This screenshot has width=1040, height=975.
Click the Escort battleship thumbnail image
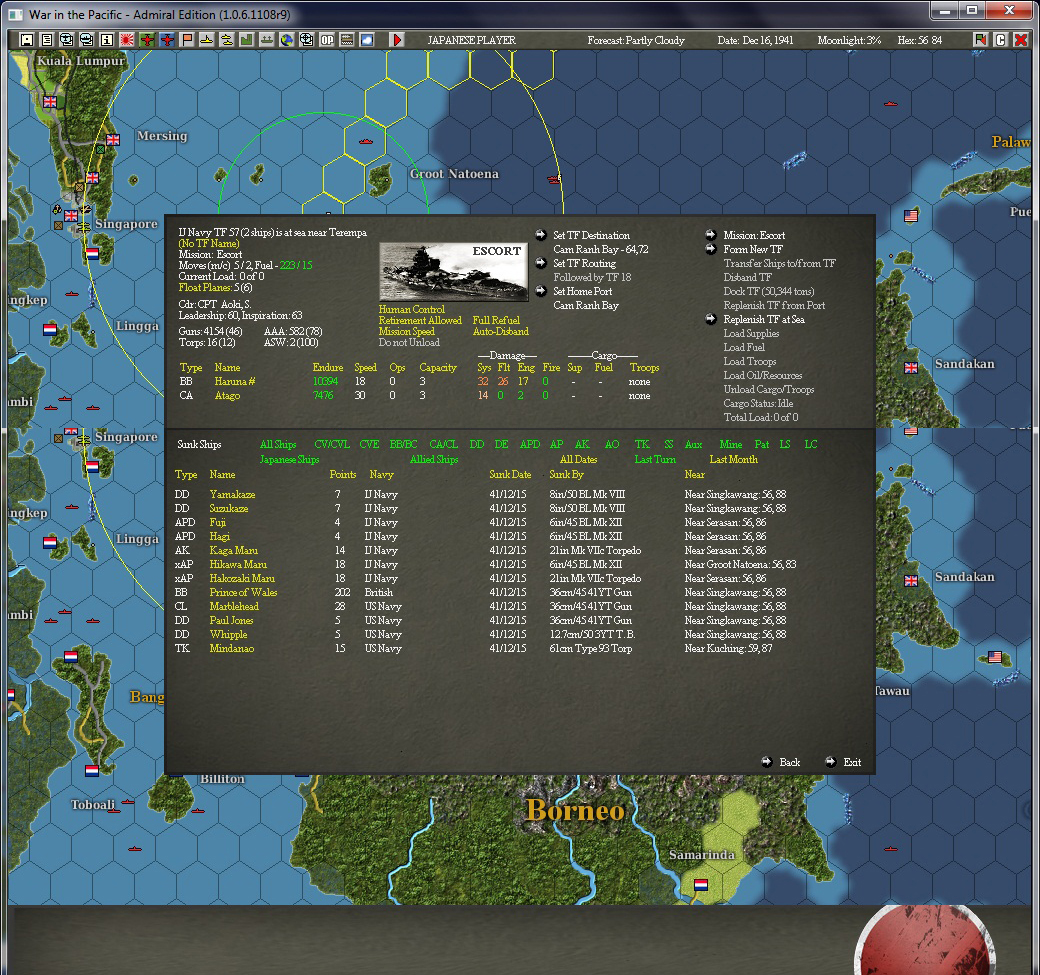(x=453, y=271)
